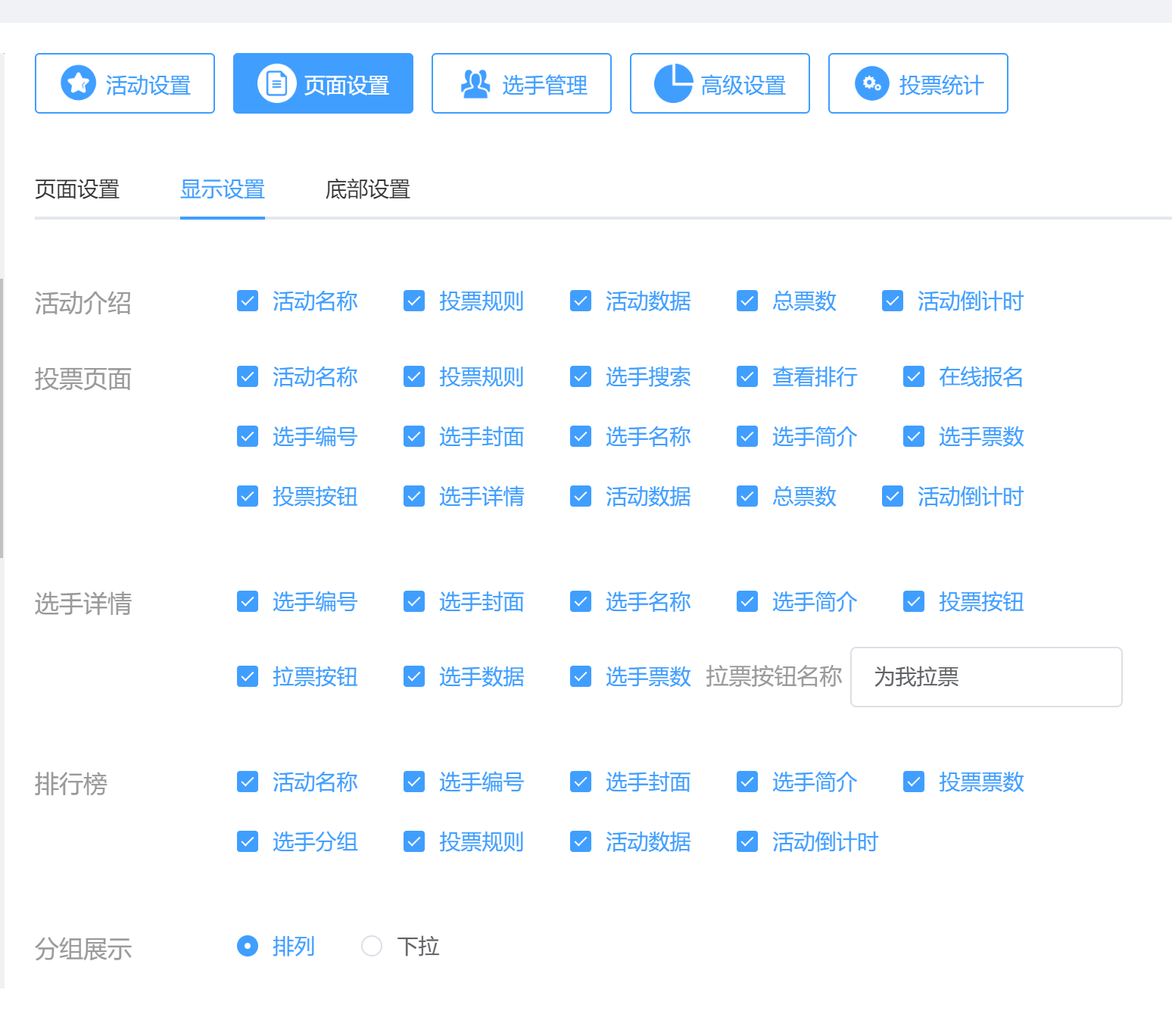Uncheck 选手封面 in 投票页面 section

coord(414,436)
